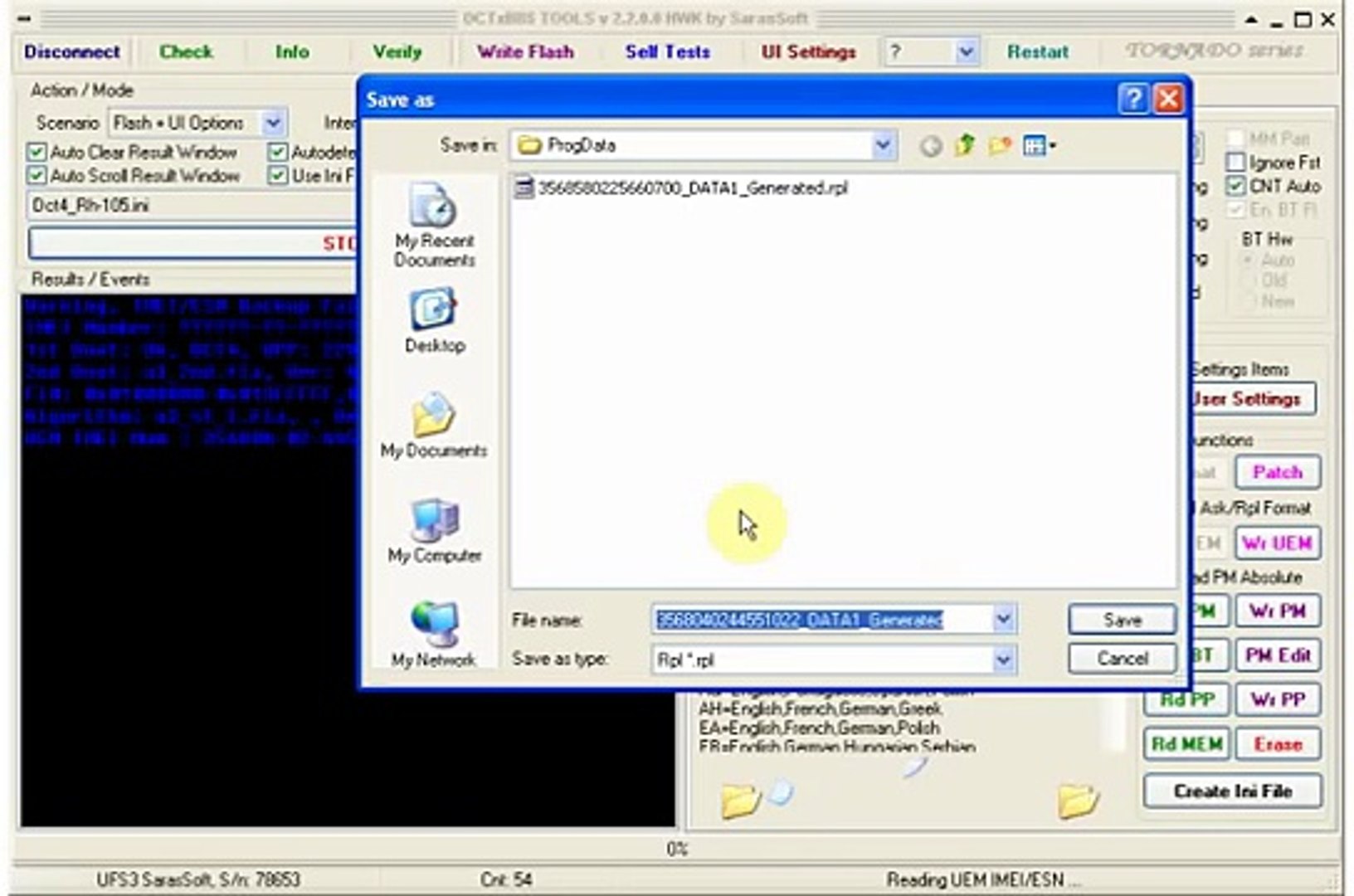The image size is (1354, 896).
Task: Click Write Flash in the main toolbar
Action: coord(525,52)
